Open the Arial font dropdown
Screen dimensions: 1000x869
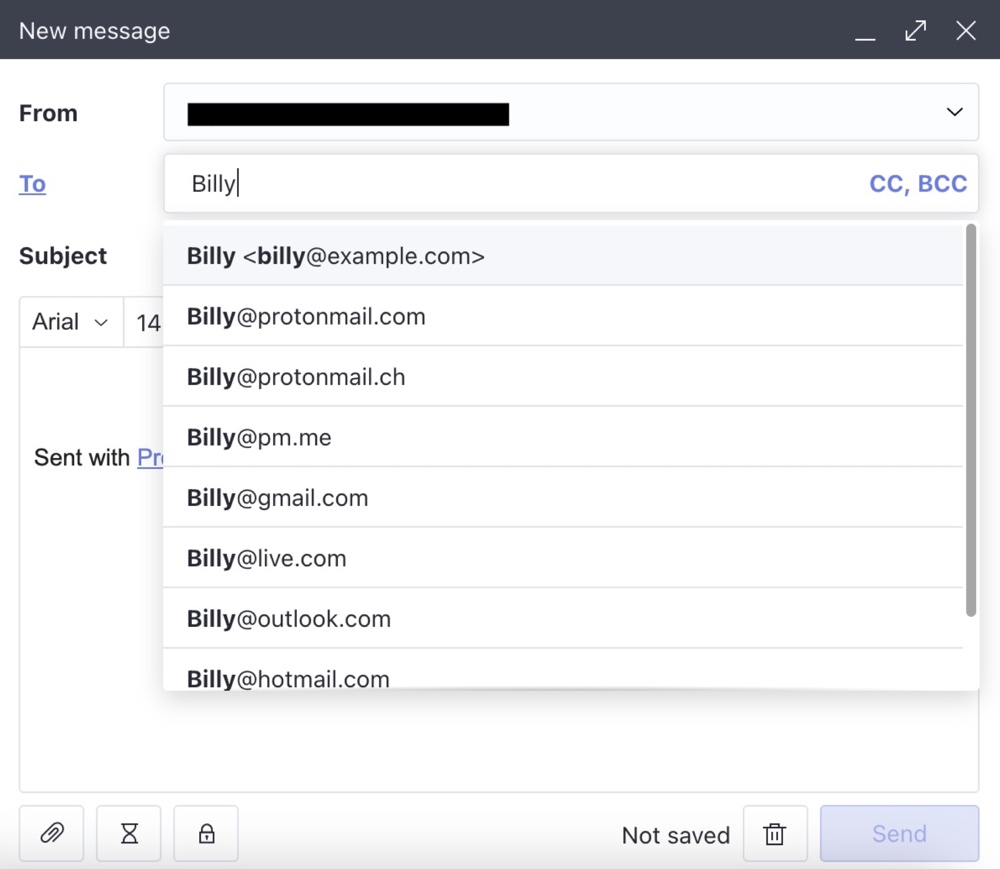pos(70,321)
